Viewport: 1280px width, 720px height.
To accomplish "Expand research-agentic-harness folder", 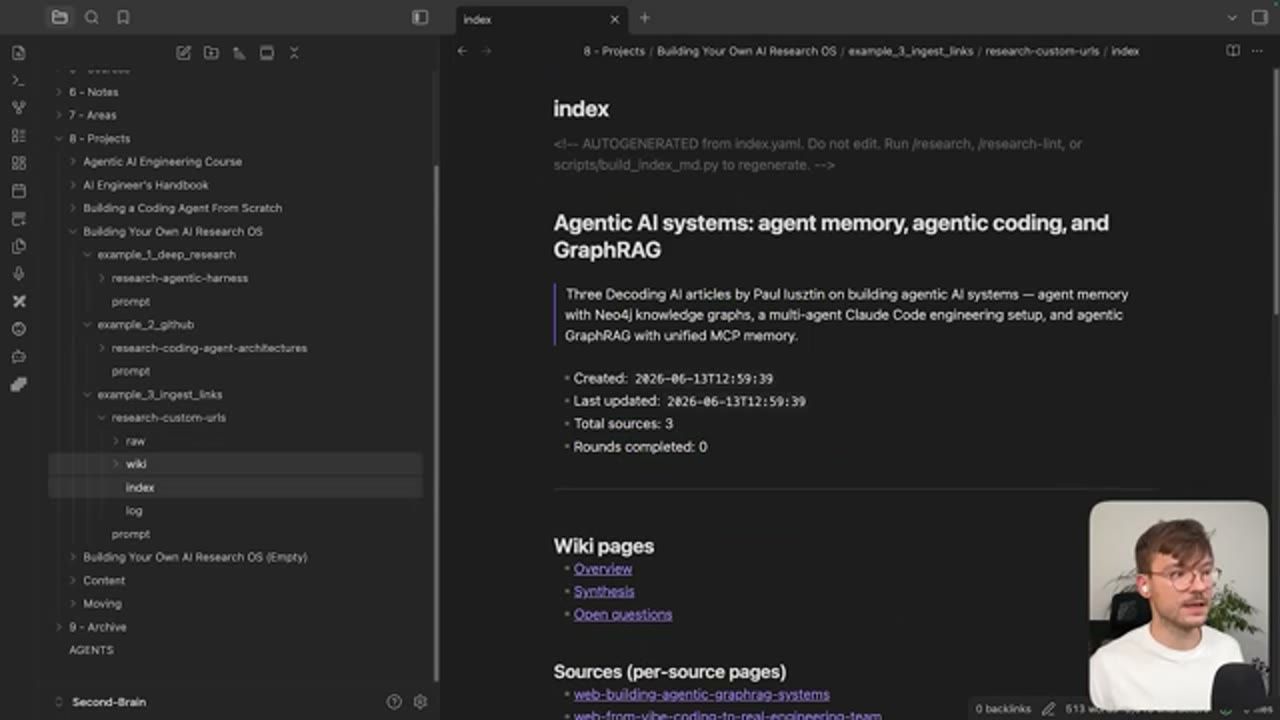I will (180, 278).
